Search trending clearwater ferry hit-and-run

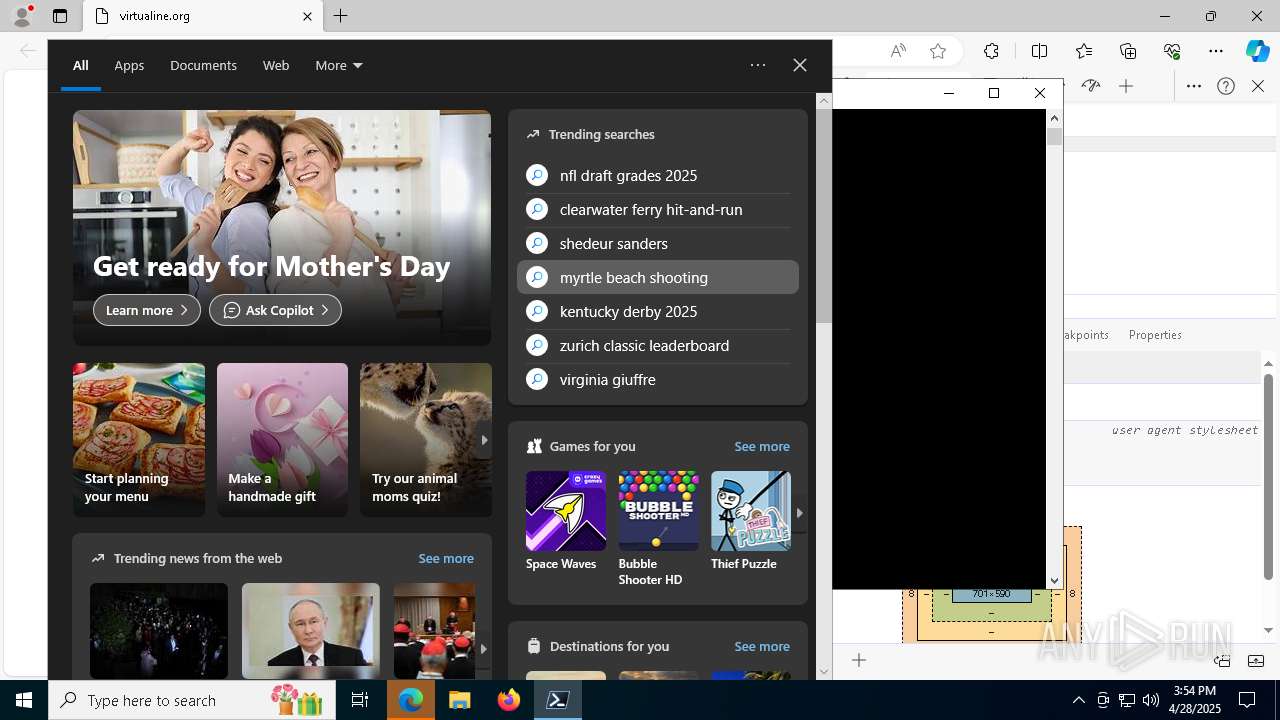(658, 209)
